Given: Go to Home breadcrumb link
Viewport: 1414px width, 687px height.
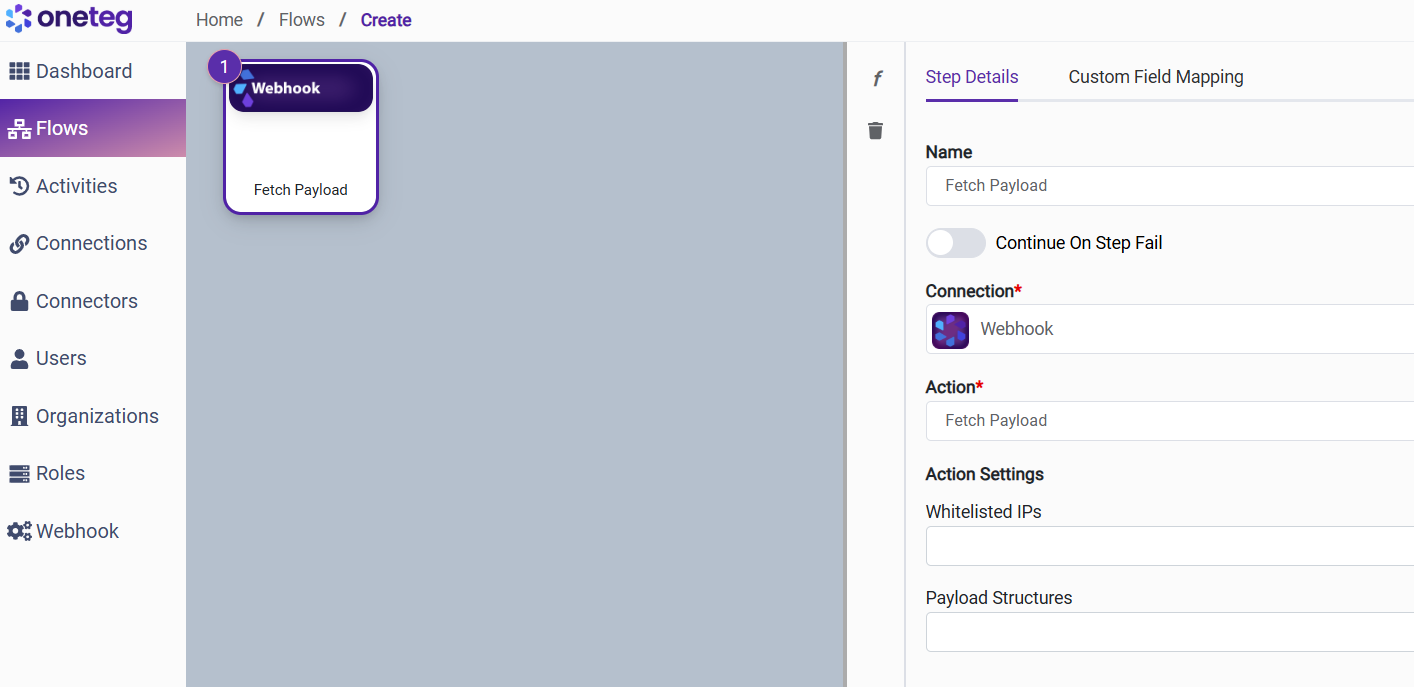Looking at the screenshot, I should (219, 20).
